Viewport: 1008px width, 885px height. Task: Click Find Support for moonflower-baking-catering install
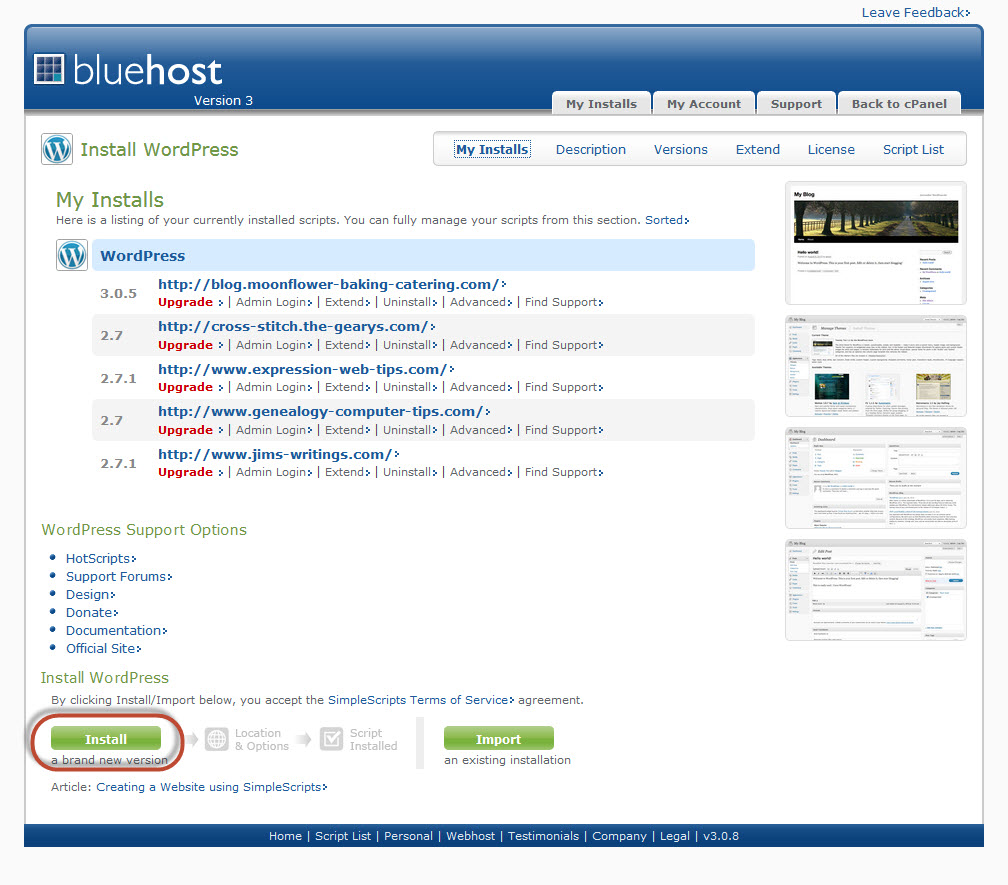564,302
